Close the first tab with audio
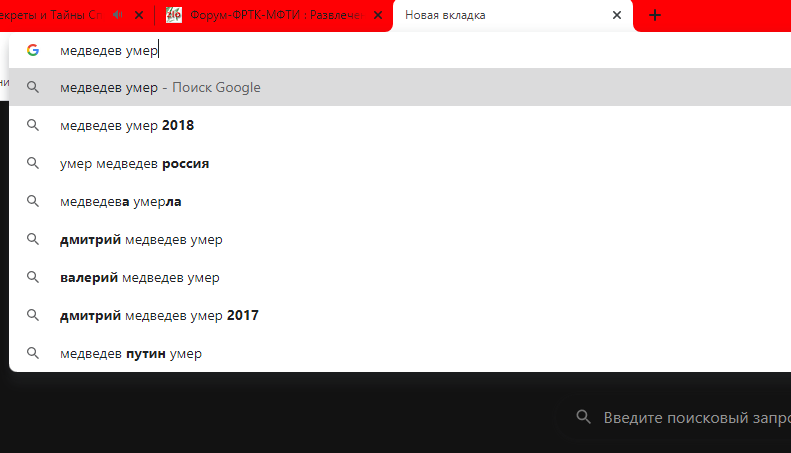The image size is (791, 453). (x=139, y=15)
